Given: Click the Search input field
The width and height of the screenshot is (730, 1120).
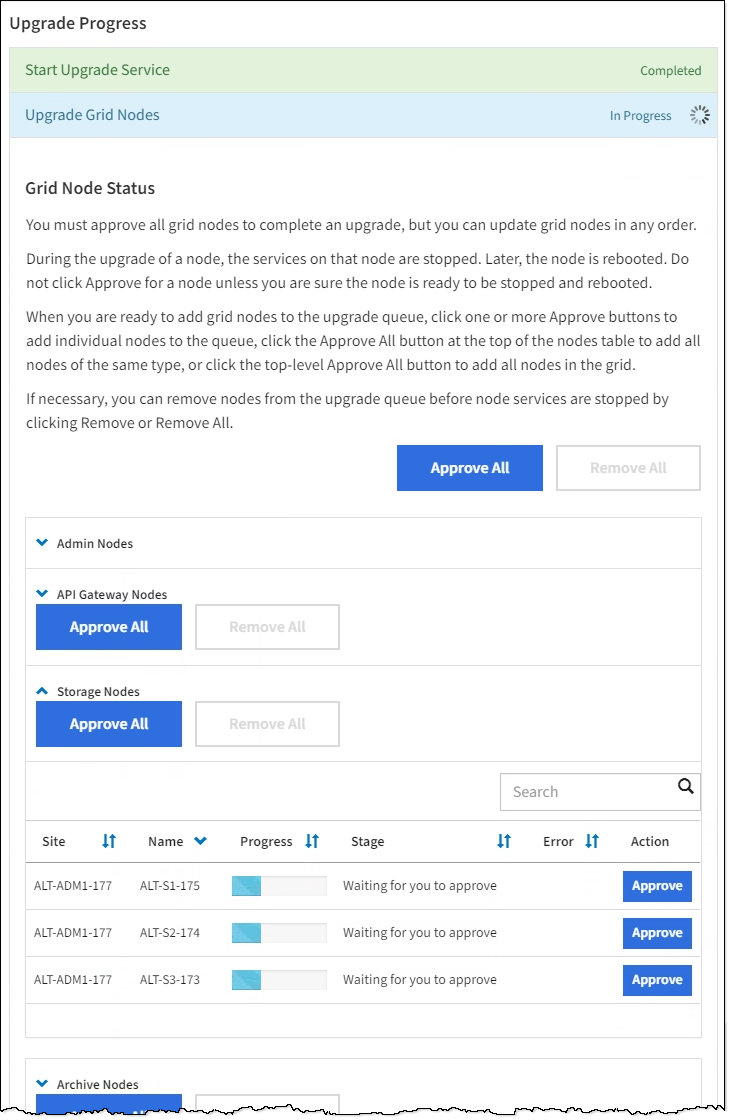Looking at the screenshot, I should click(585, 792).
